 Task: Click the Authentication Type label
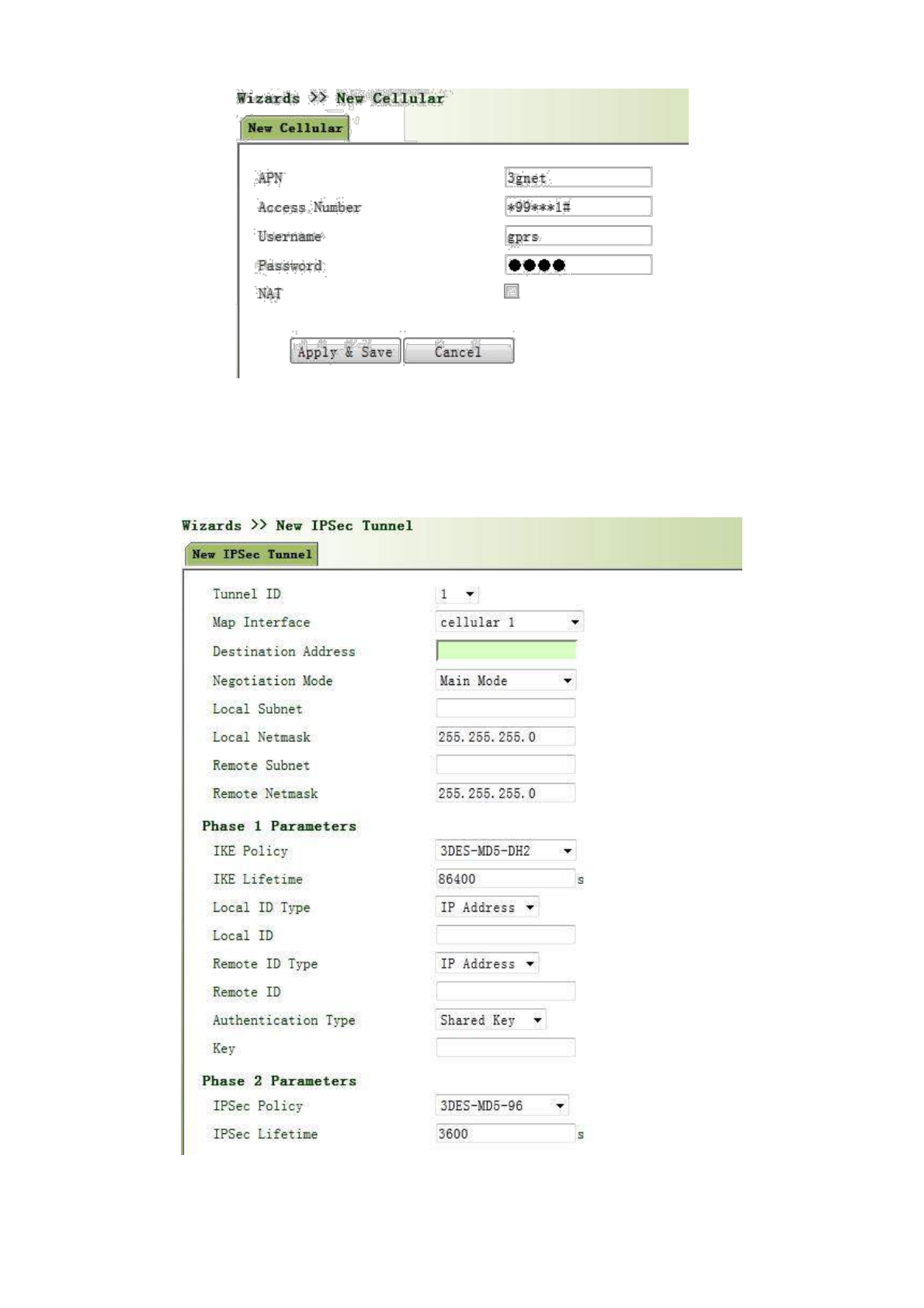[x=283, y=1021]
